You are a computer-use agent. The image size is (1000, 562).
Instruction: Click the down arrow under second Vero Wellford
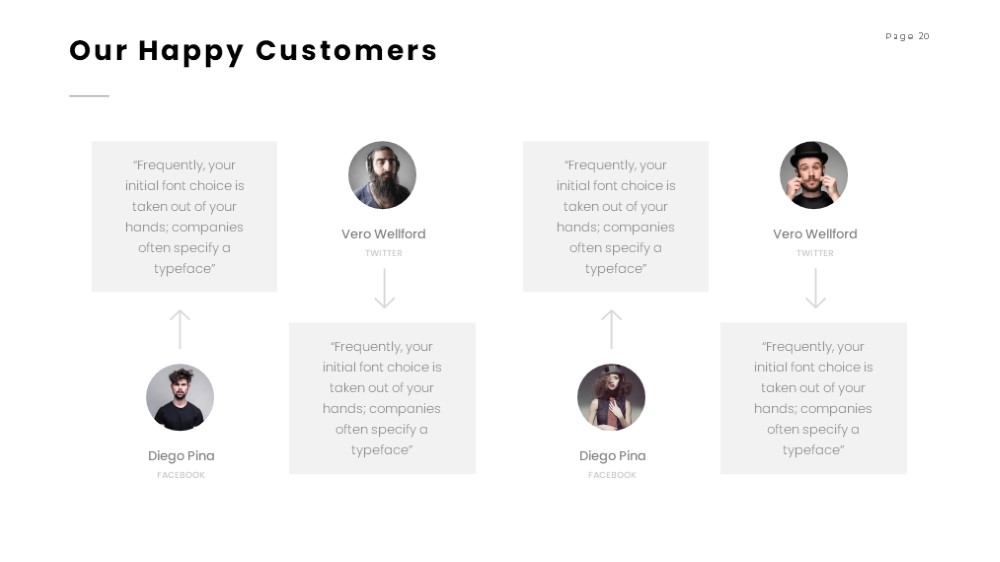click(816, 288)
